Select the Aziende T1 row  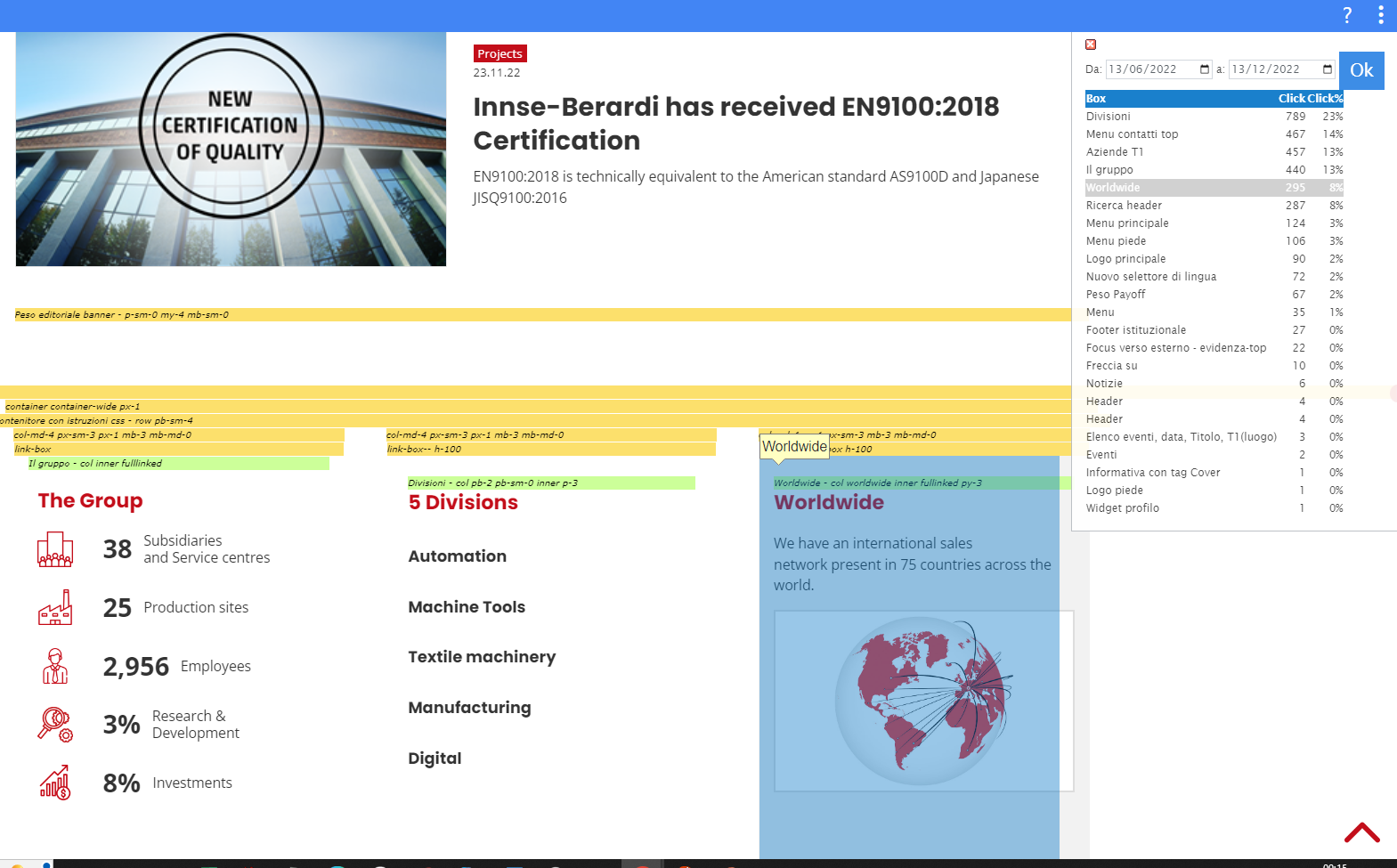click(1214, 152)
